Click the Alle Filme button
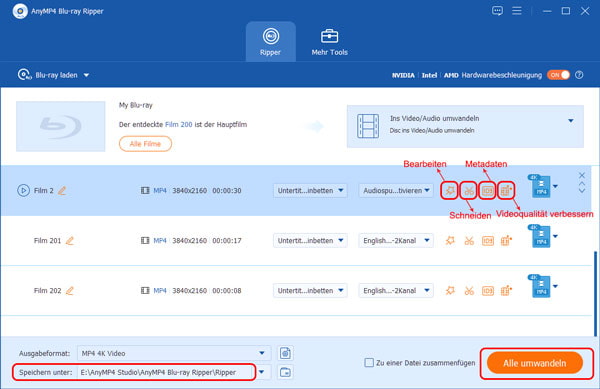The image size is (600, 389). 145,144
